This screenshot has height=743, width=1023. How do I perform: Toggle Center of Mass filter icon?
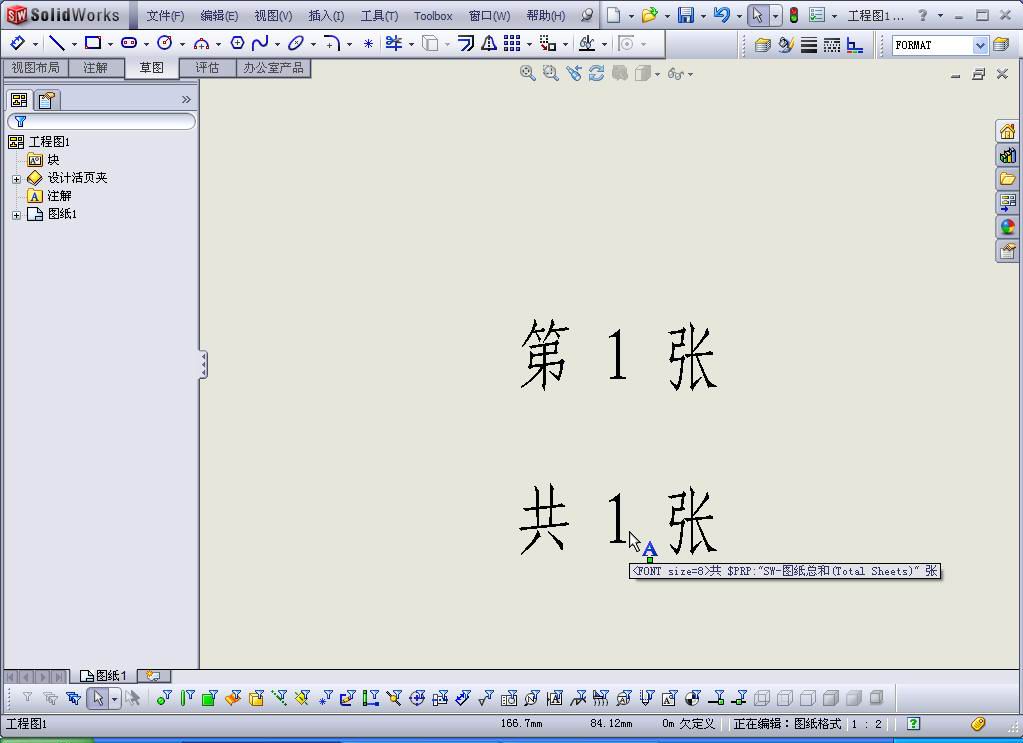[x=693, y=699]
